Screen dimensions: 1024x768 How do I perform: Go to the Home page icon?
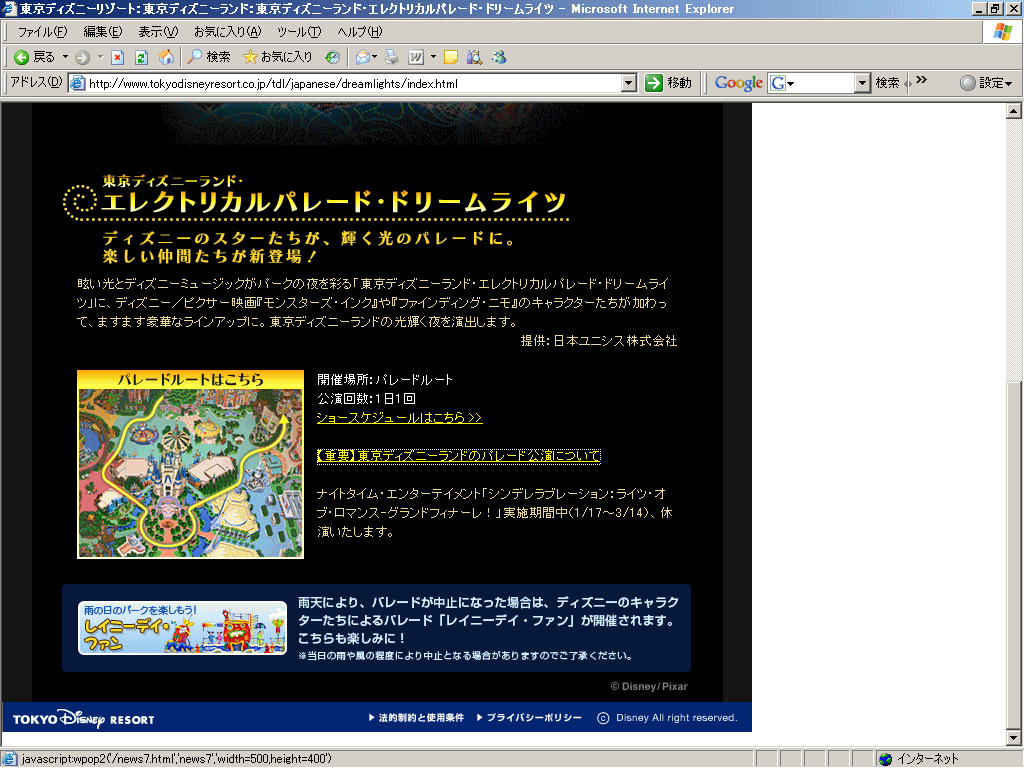tap(167, 57)
